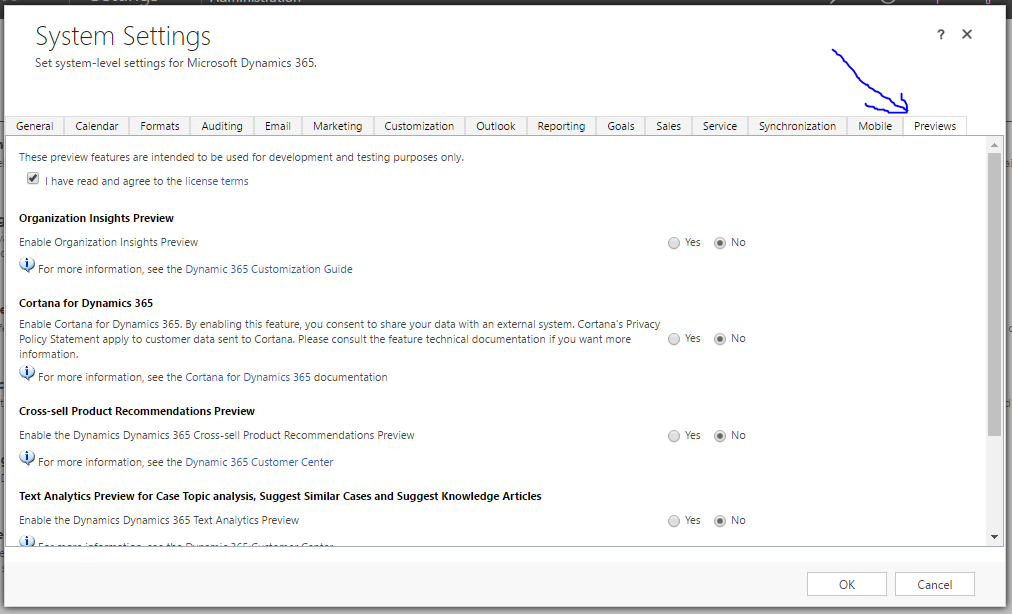Click the scrollbar up arrow
1012x614 pixels.
coord(994,145)
